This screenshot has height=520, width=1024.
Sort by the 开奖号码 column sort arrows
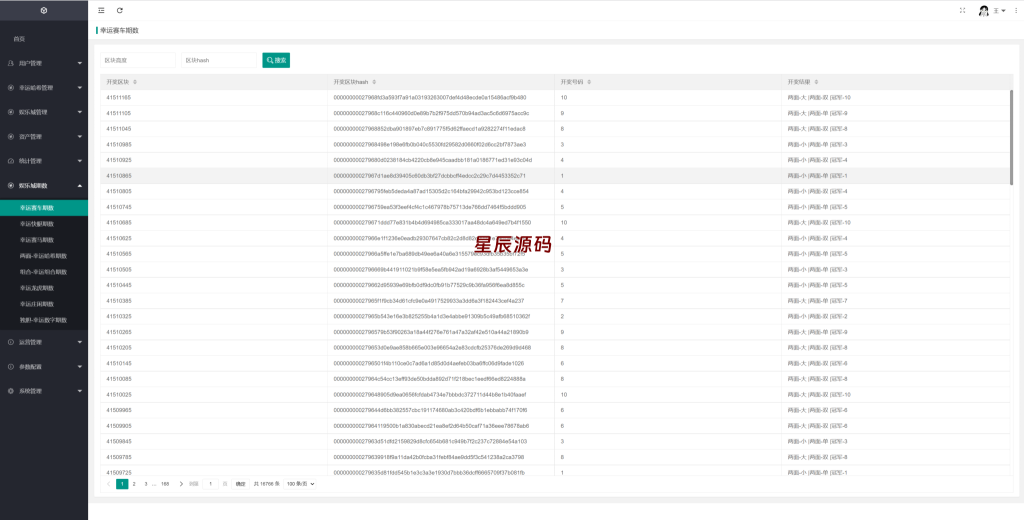(589, 82)
